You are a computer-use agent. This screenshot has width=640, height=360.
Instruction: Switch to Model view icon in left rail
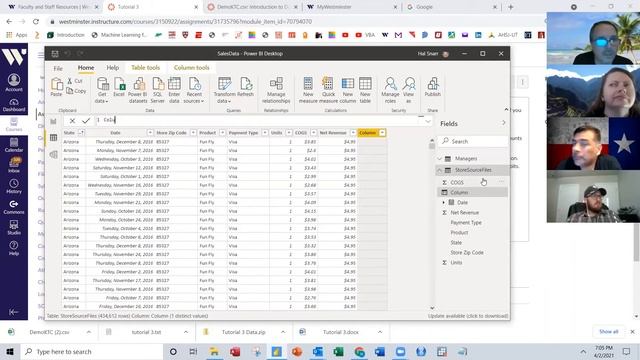tap(53, 154)
